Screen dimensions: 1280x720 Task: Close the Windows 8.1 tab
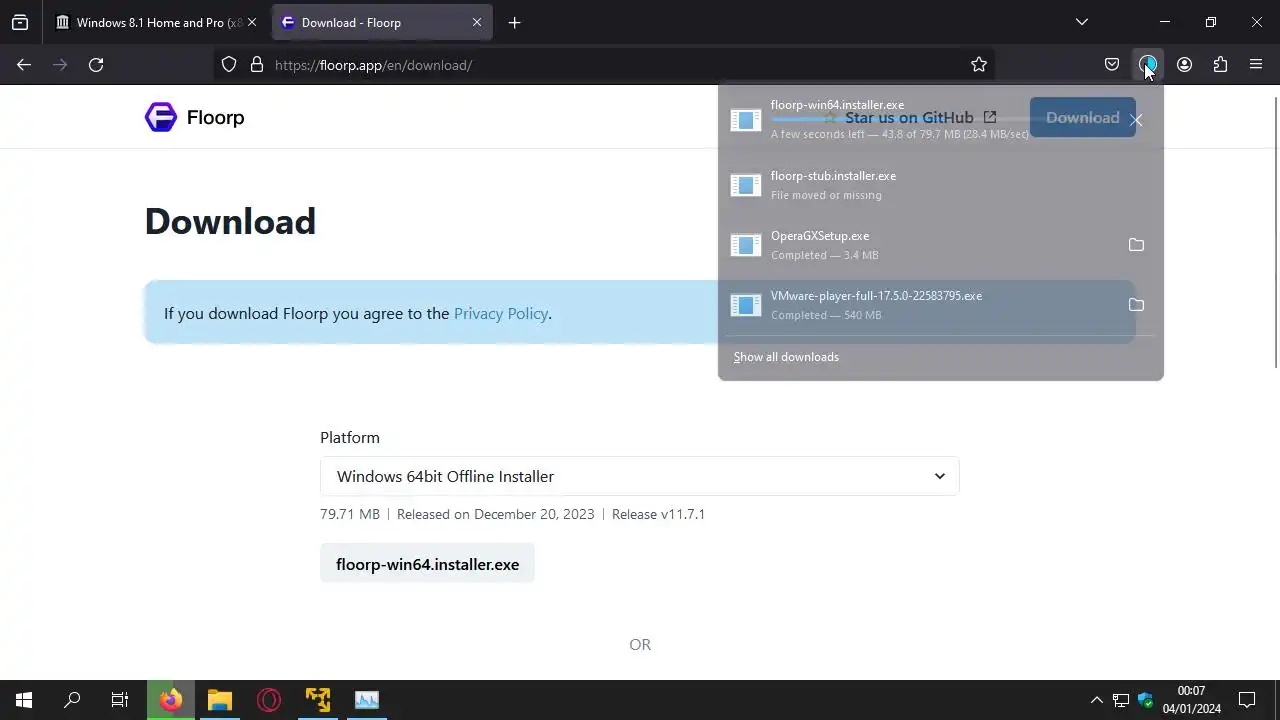(251, 22)
